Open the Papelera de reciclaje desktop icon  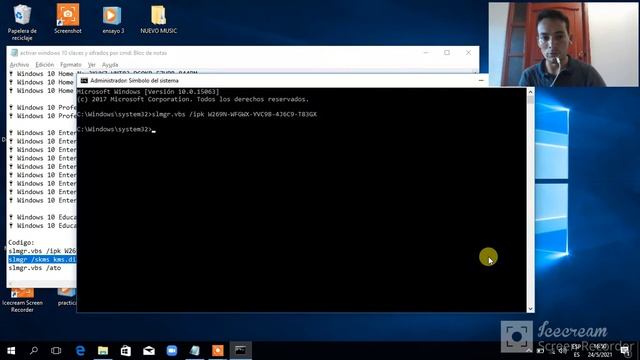(22, 22)
